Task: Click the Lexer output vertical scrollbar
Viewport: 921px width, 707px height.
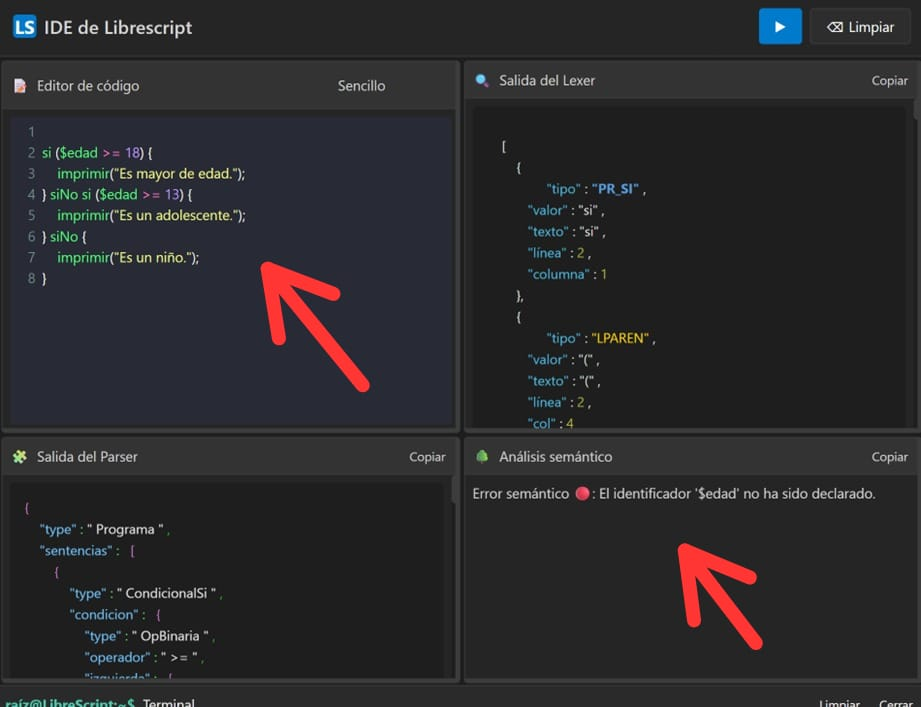Action: (x=916, y=109)
